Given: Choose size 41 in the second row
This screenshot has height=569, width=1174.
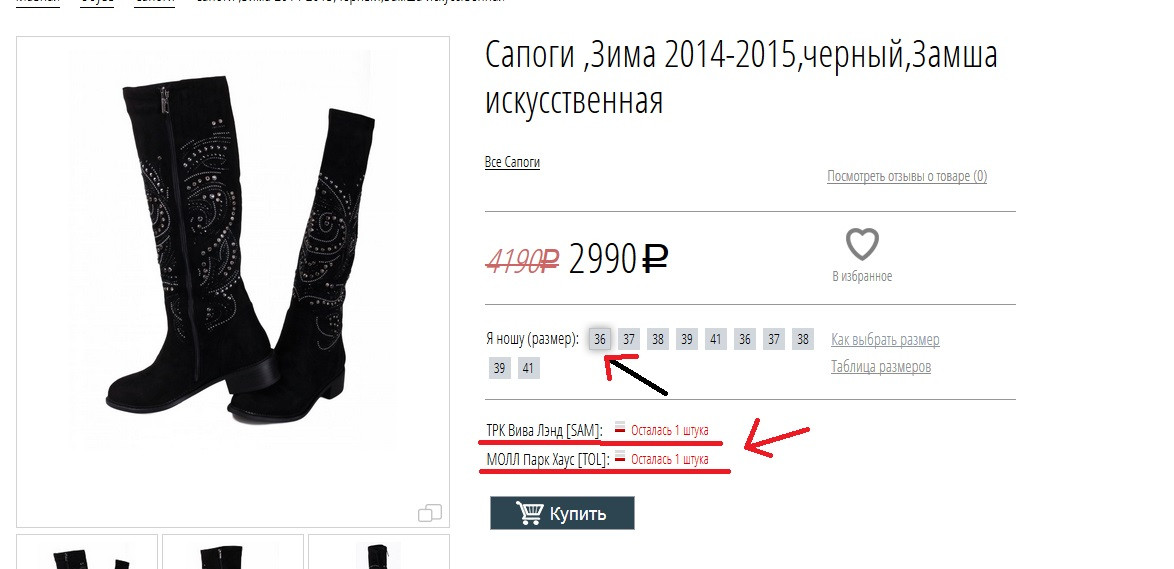Looking at the screenshot, I should tap(529, 368).
